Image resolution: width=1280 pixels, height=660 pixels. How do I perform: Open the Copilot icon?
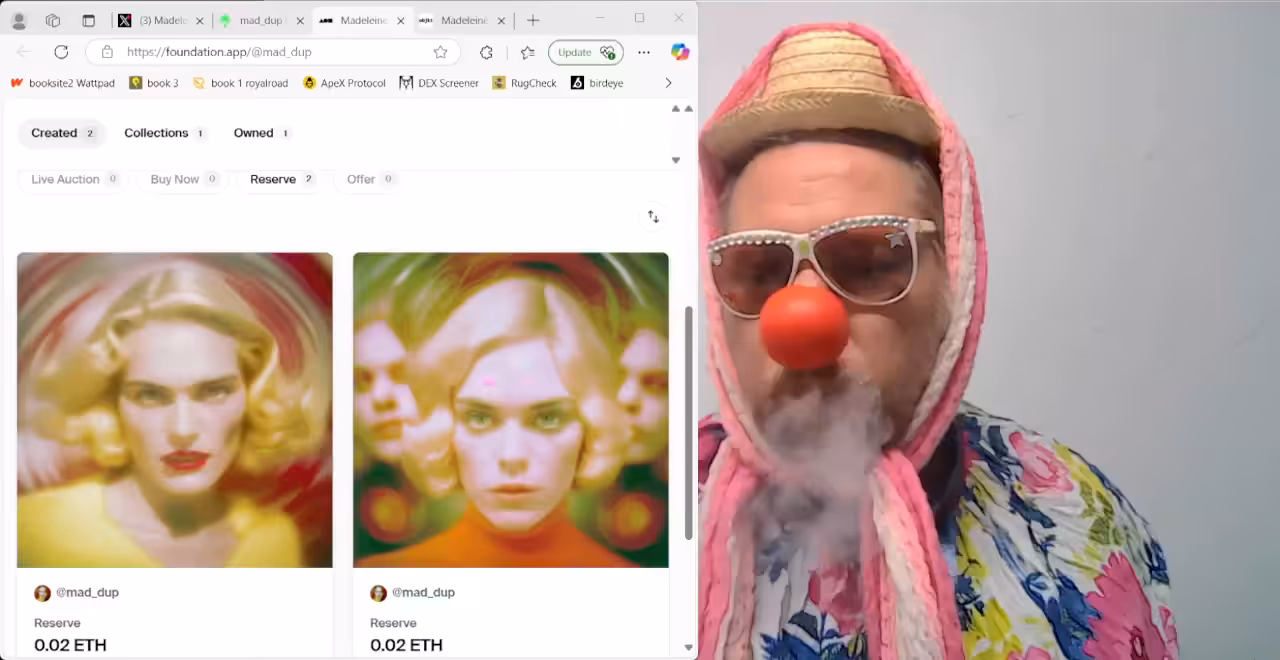(x=680, y=52)
